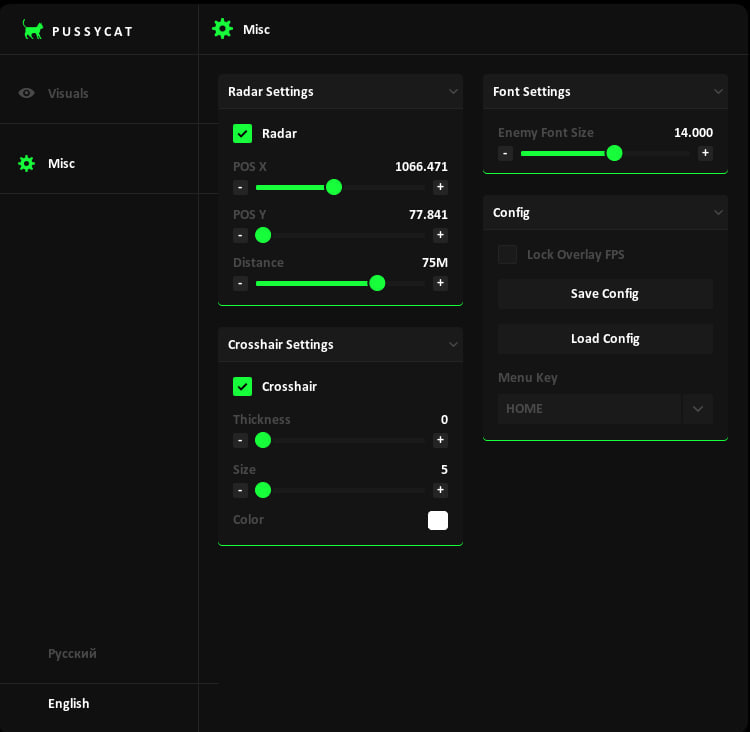
Task: Collapse the Radar Settings panel
Action: click(x=453, y=92)
